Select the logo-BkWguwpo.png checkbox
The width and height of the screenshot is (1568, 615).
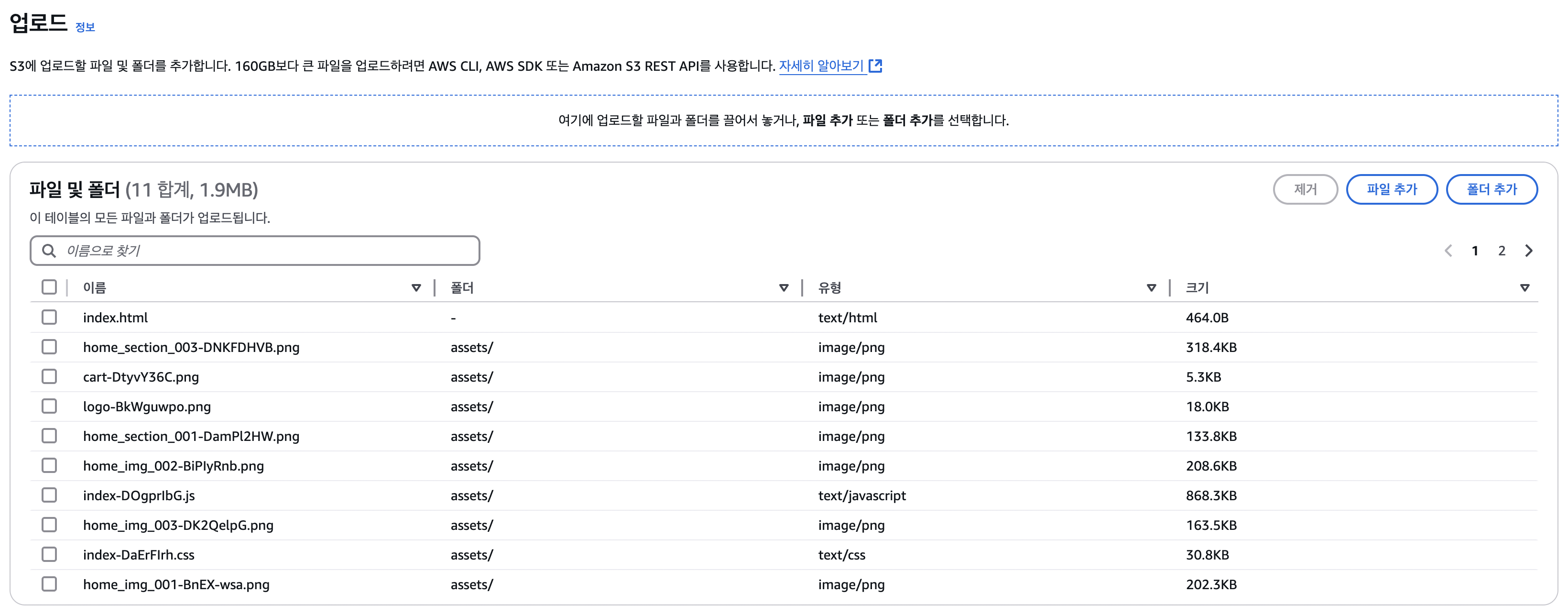click(49, 406)
